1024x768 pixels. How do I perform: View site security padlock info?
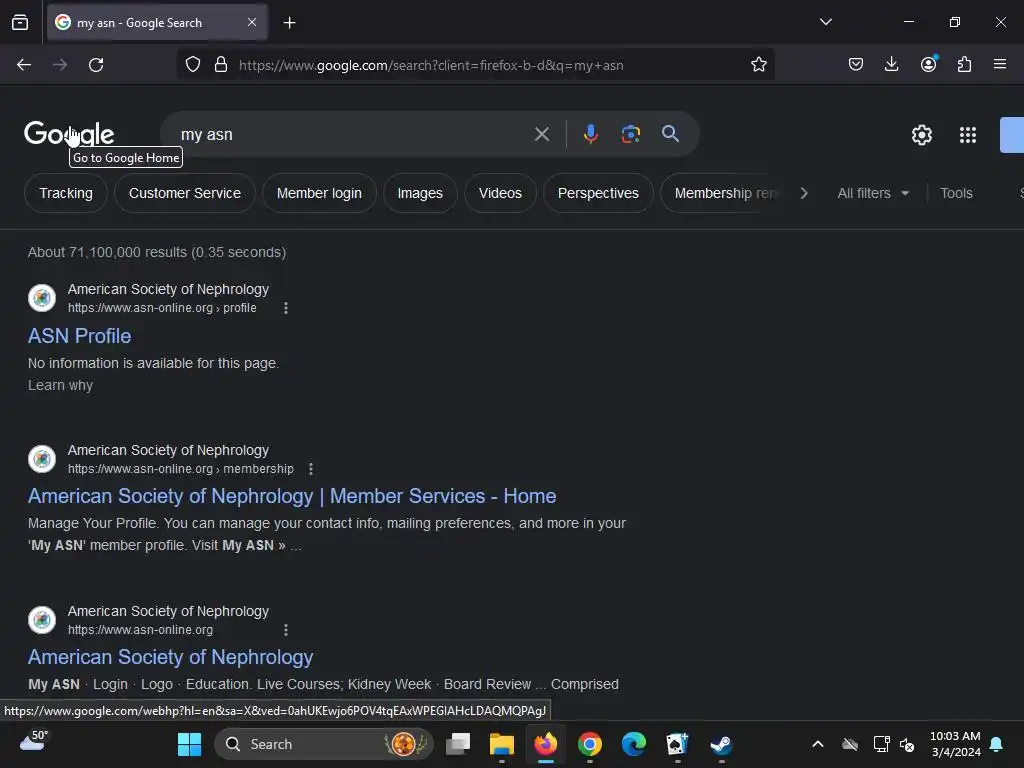click(221, 65)
